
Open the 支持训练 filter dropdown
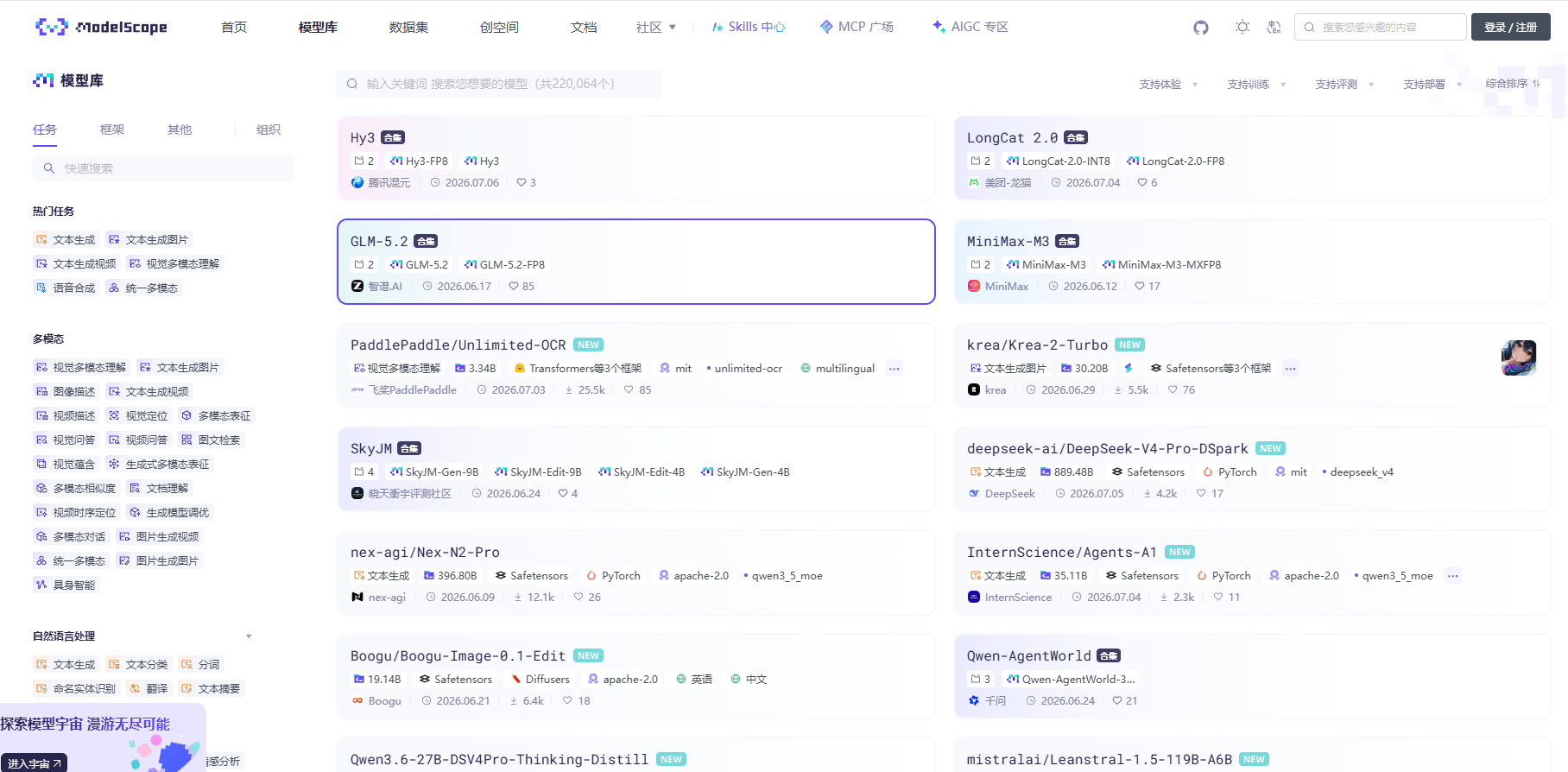coord(1257,85)
